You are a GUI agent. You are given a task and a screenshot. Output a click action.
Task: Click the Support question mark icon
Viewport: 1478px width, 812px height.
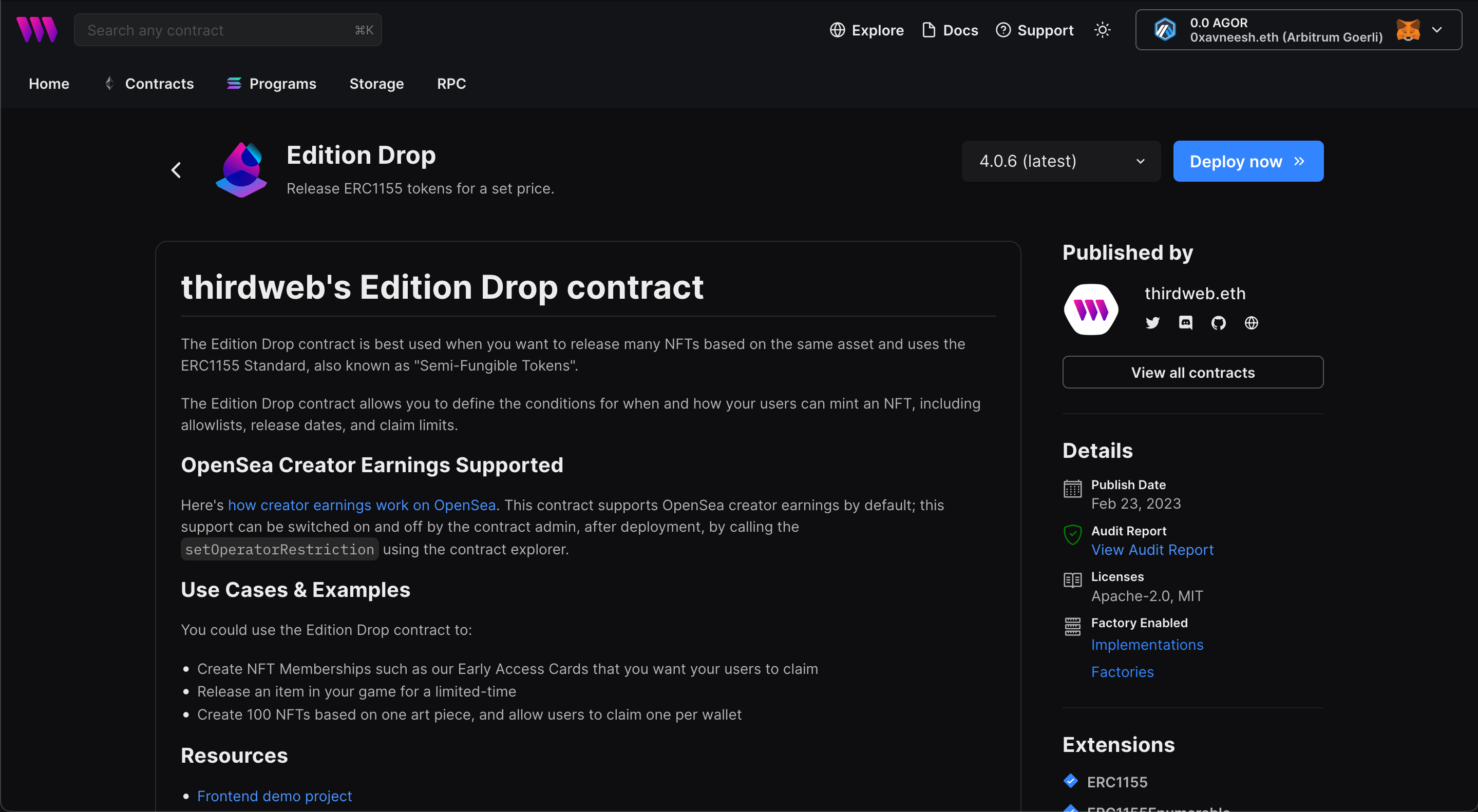[x=1003, y=30]
